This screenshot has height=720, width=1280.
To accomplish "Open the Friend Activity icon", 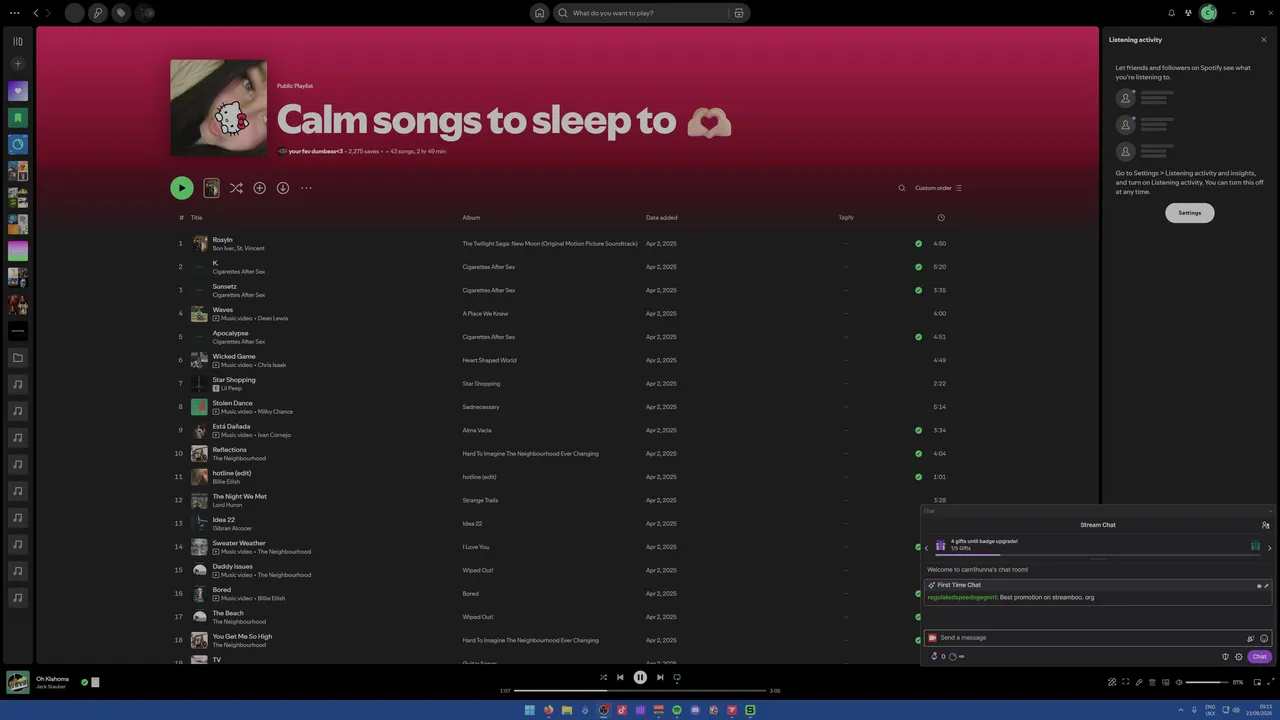I will click(x=1188, y=13).
